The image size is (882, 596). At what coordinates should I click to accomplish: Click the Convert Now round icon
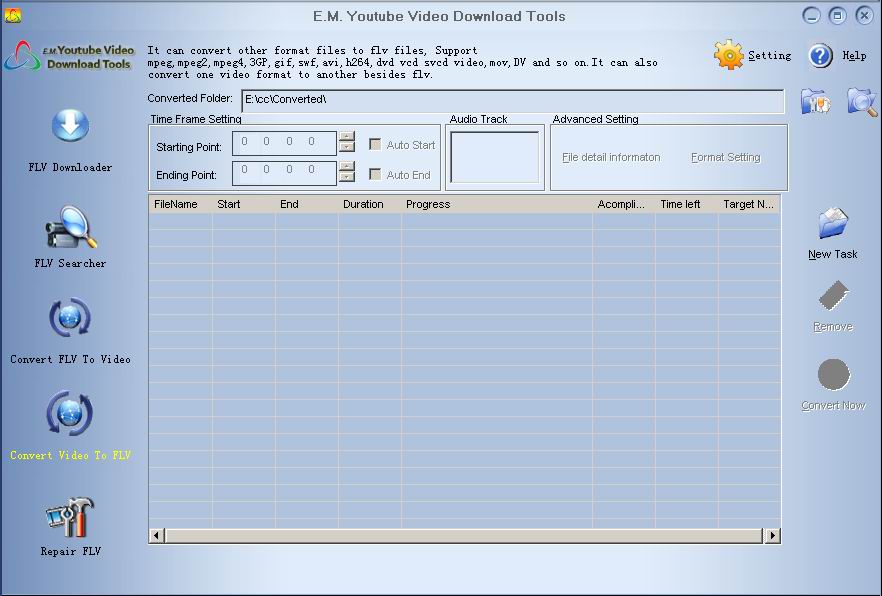click(833, 374)
